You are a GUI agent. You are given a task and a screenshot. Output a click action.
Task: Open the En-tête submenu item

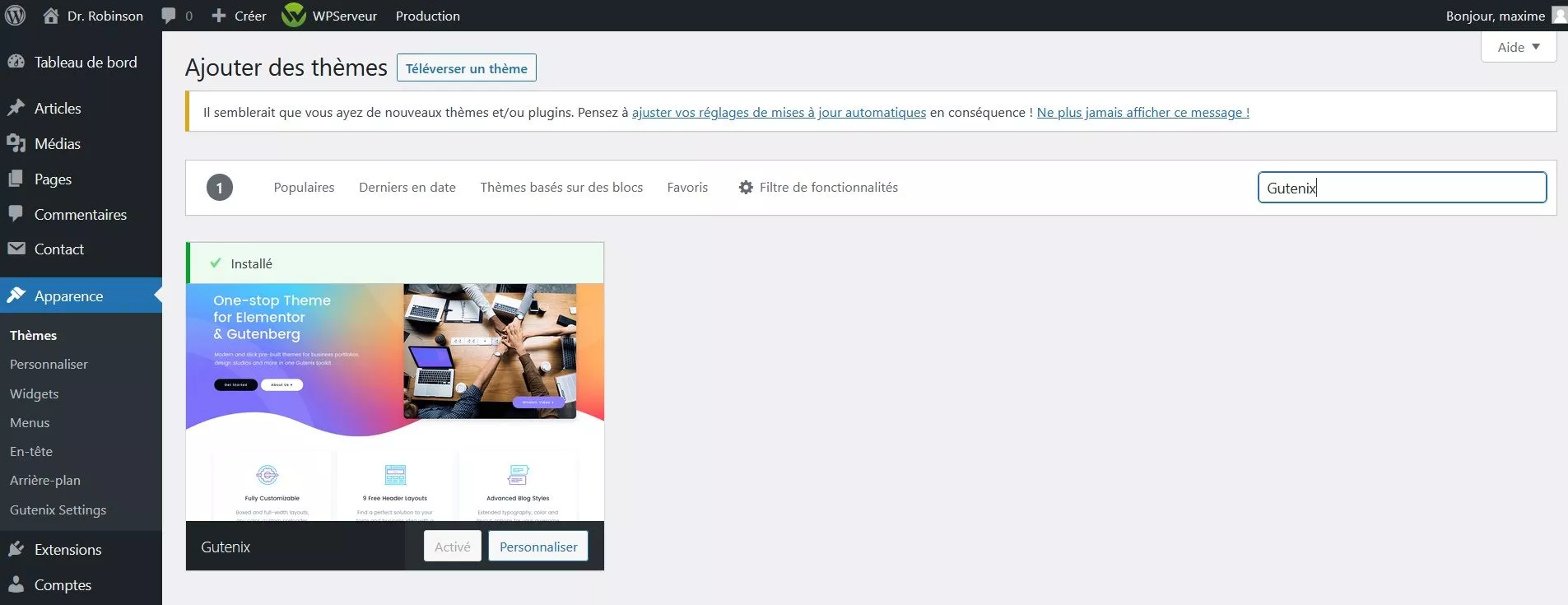(31, 451)
